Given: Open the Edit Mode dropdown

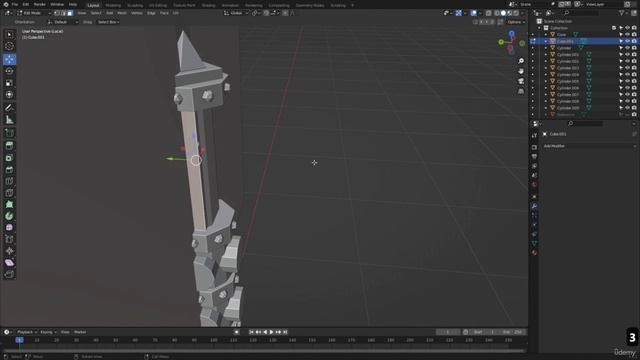Looking at the screenshot, I should point(34,13).
